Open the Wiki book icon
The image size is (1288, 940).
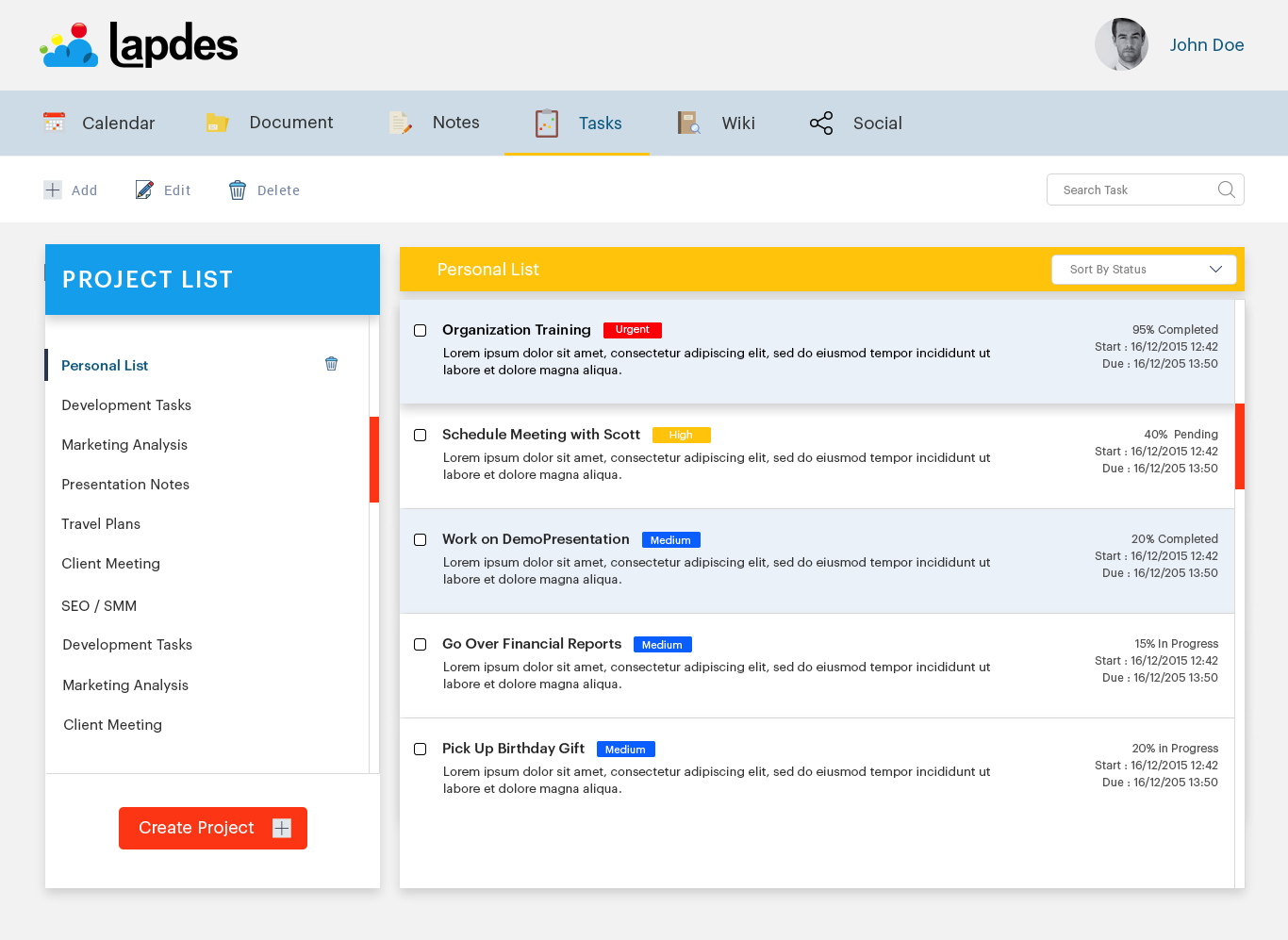tap(687, 122)
